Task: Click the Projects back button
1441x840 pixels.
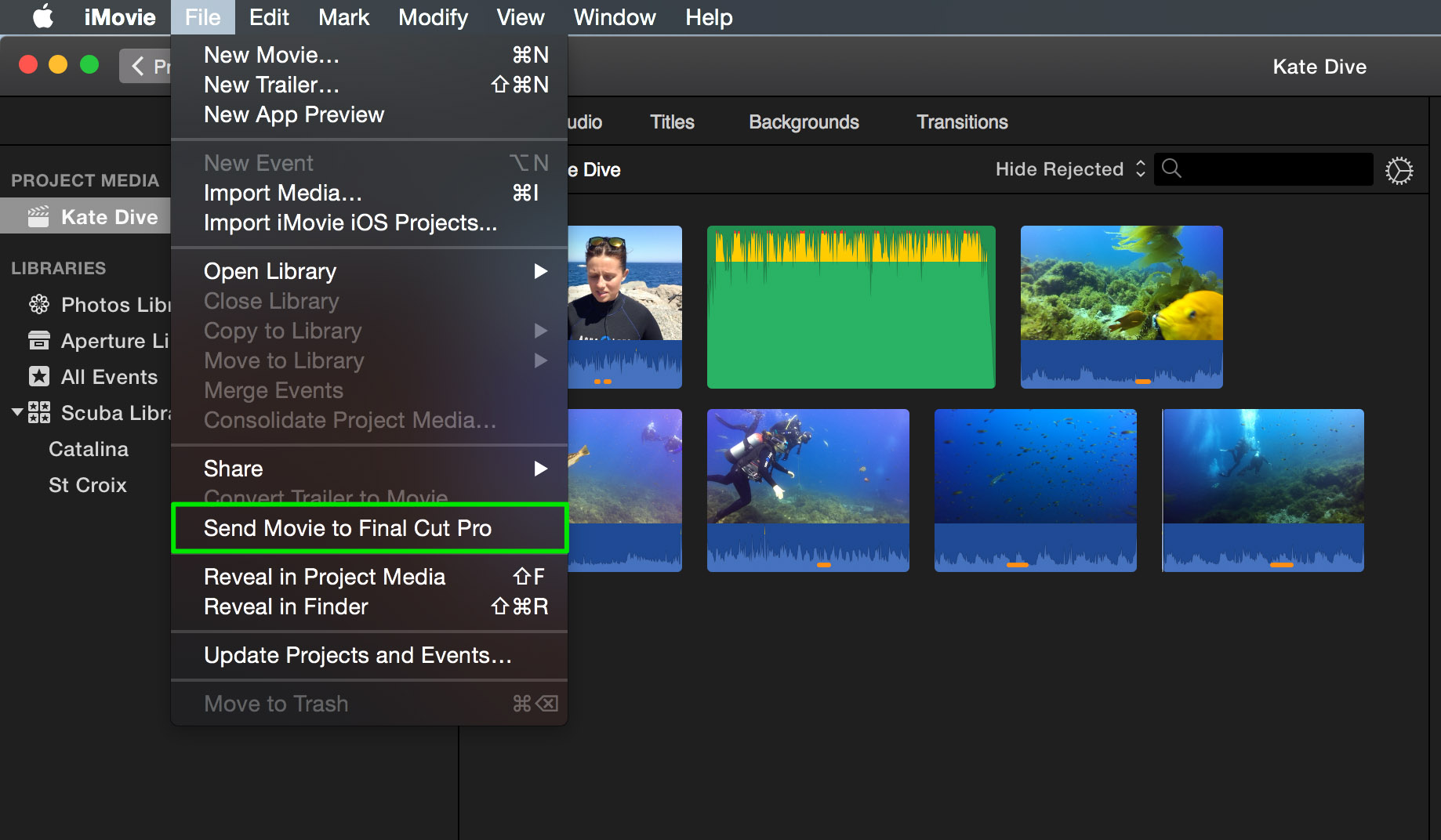Action: tap(146, 66)
